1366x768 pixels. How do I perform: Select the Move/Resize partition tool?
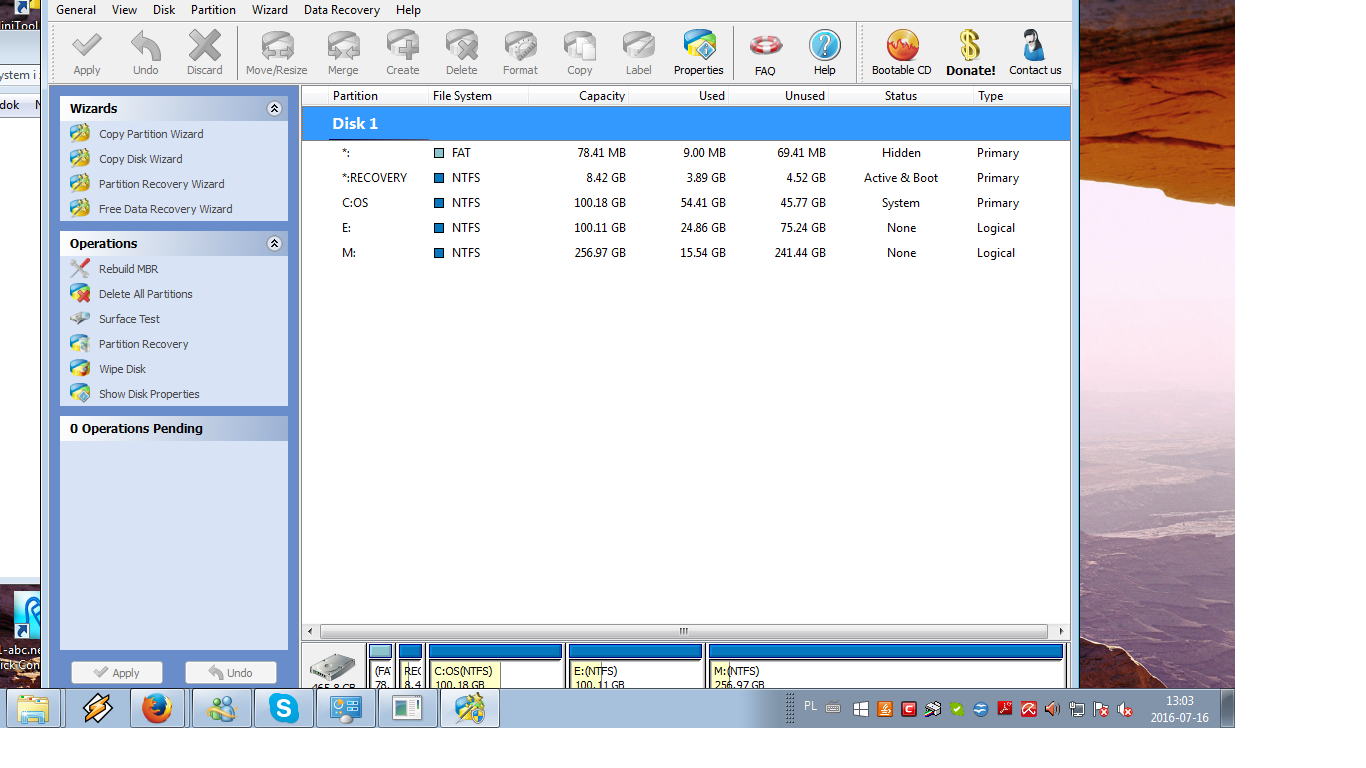(276, 52)
